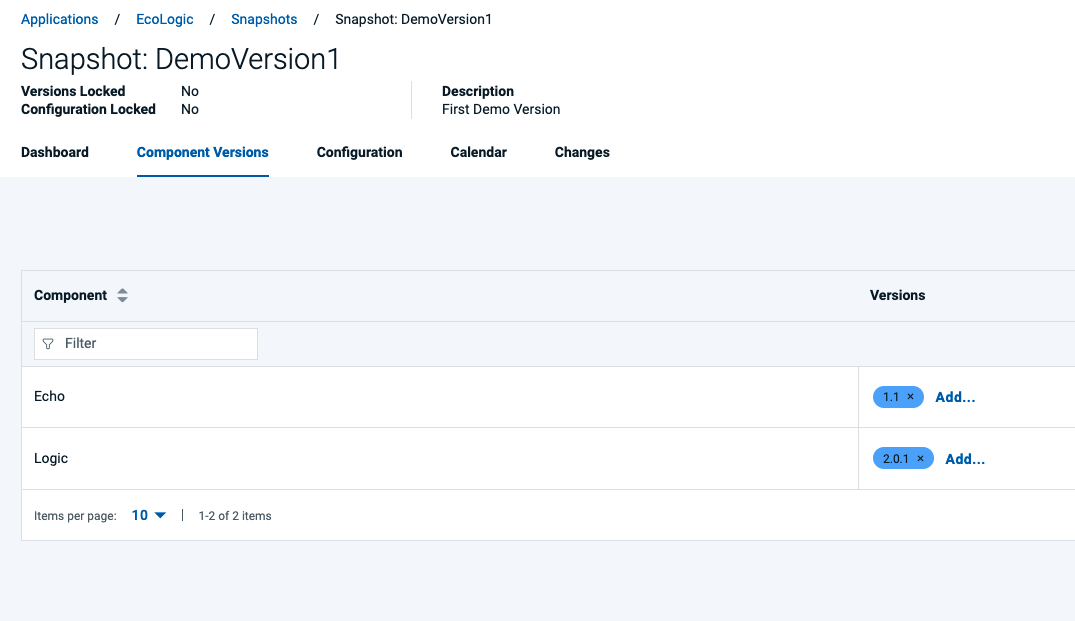The image size is (1075, 621).
Task: Remove version 2.0.1 from Logic
Action: (921, 459)
